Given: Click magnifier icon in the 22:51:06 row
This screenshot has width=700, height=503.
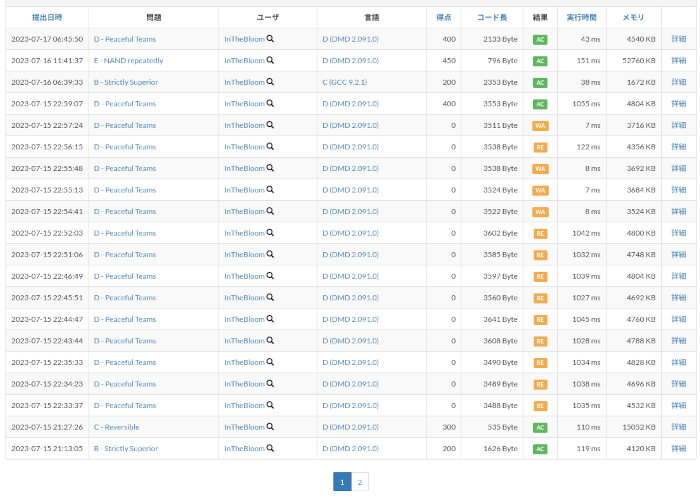Looking at the screenshot, I should click(270, 254).
